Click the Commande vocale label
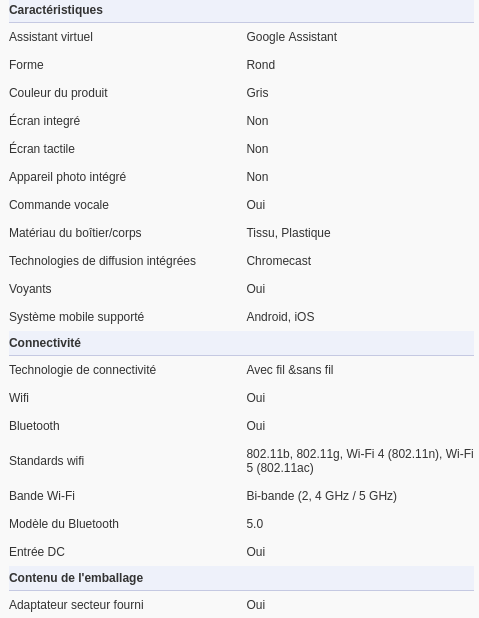Viewport: 479px width, 618px height. click(x=59, y=205)
